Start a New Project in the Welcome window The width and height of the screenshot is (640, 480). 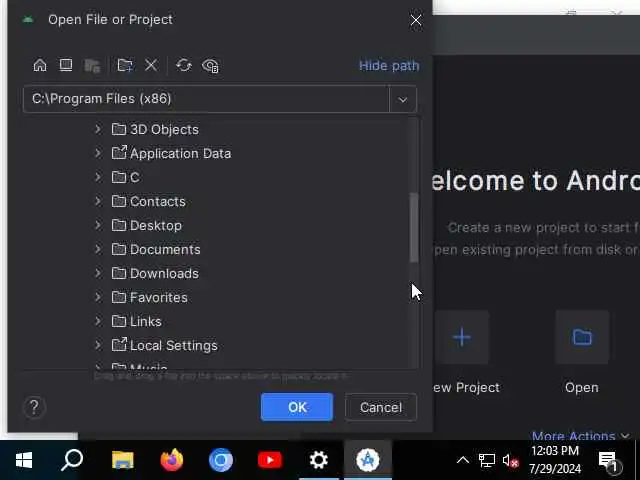462,337
